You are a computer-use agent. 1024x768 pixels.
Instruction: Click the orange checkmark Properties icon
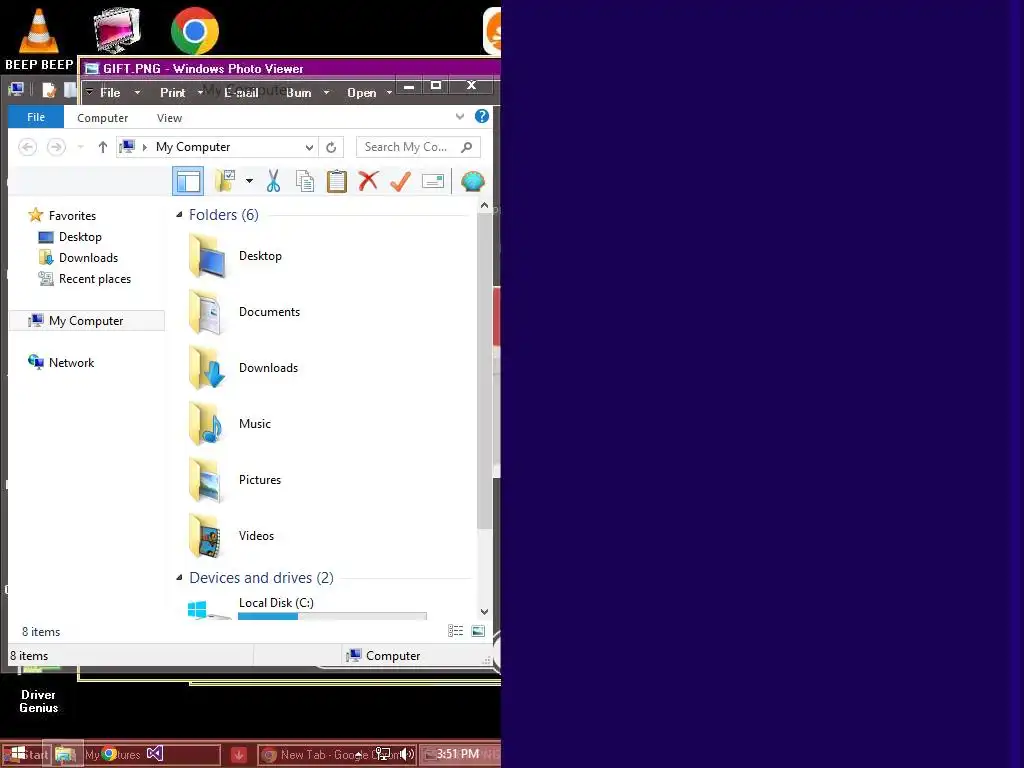[400, 181]
